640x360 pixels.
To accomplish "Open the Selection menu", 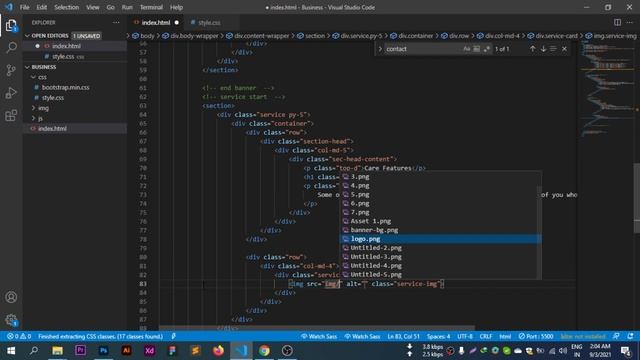I will [x=67, y=7].
